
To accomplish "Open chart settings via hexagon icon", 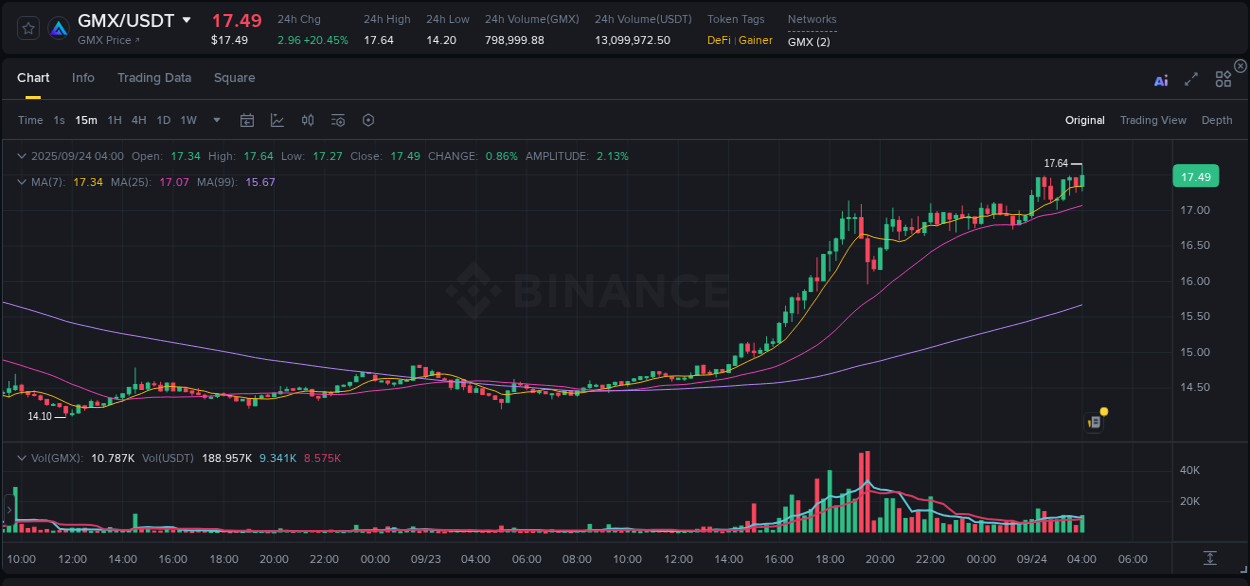I will point(368,120).
